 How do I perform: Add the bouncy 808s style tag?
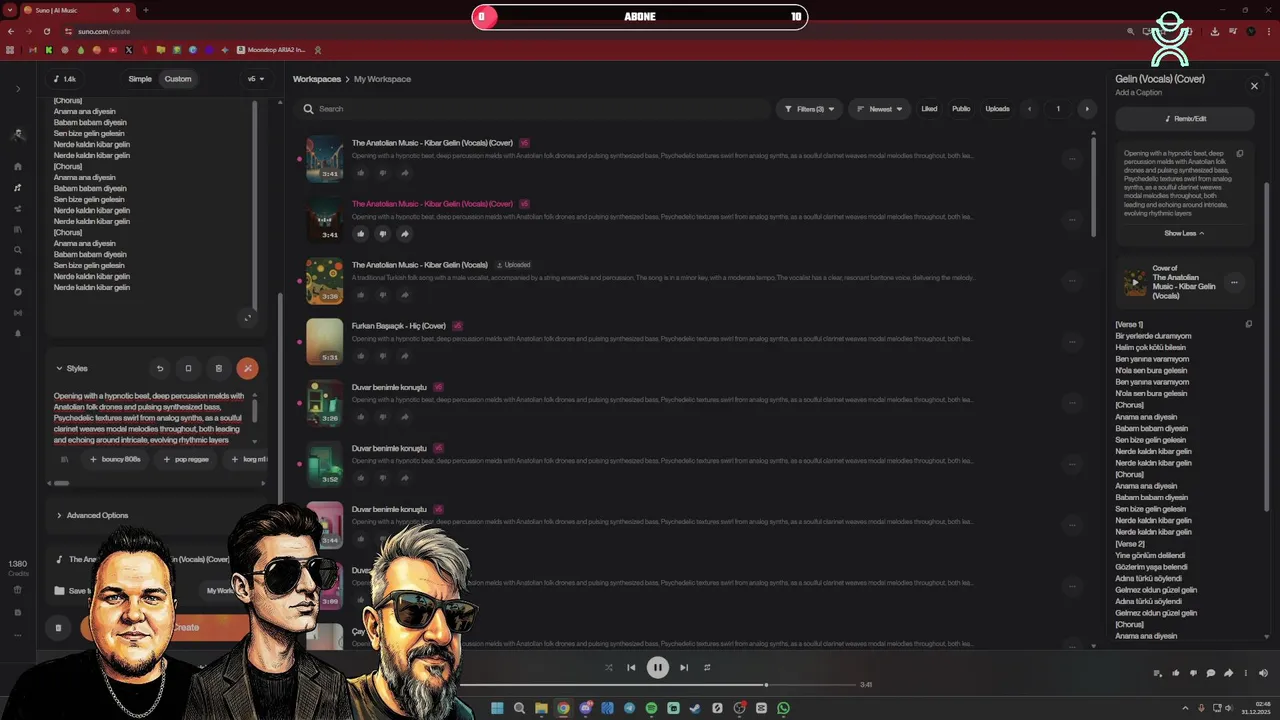(x=115, y=459)
